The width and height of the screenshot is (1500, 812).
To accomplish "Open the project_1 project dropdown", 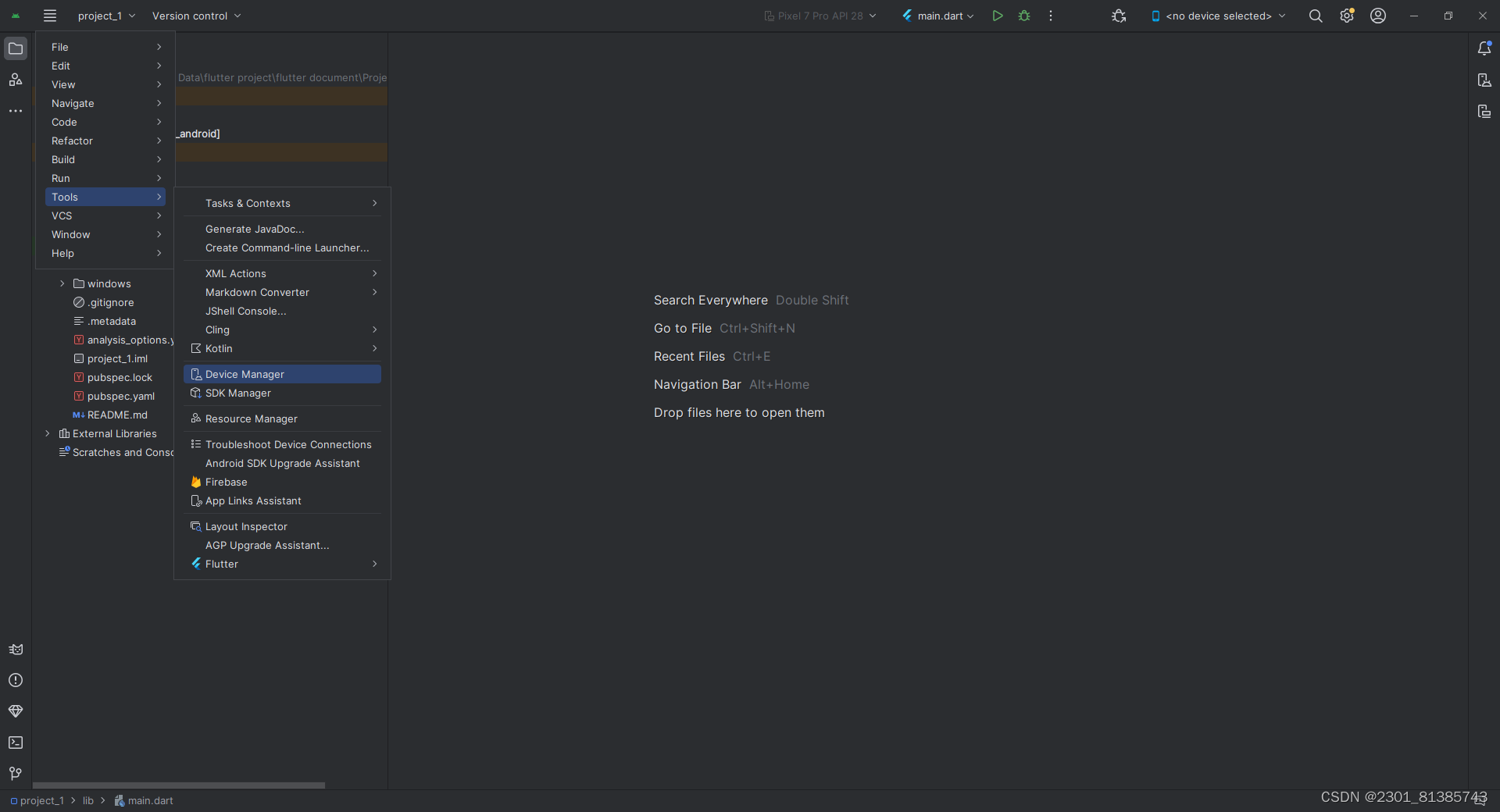I will click(106, 16).
